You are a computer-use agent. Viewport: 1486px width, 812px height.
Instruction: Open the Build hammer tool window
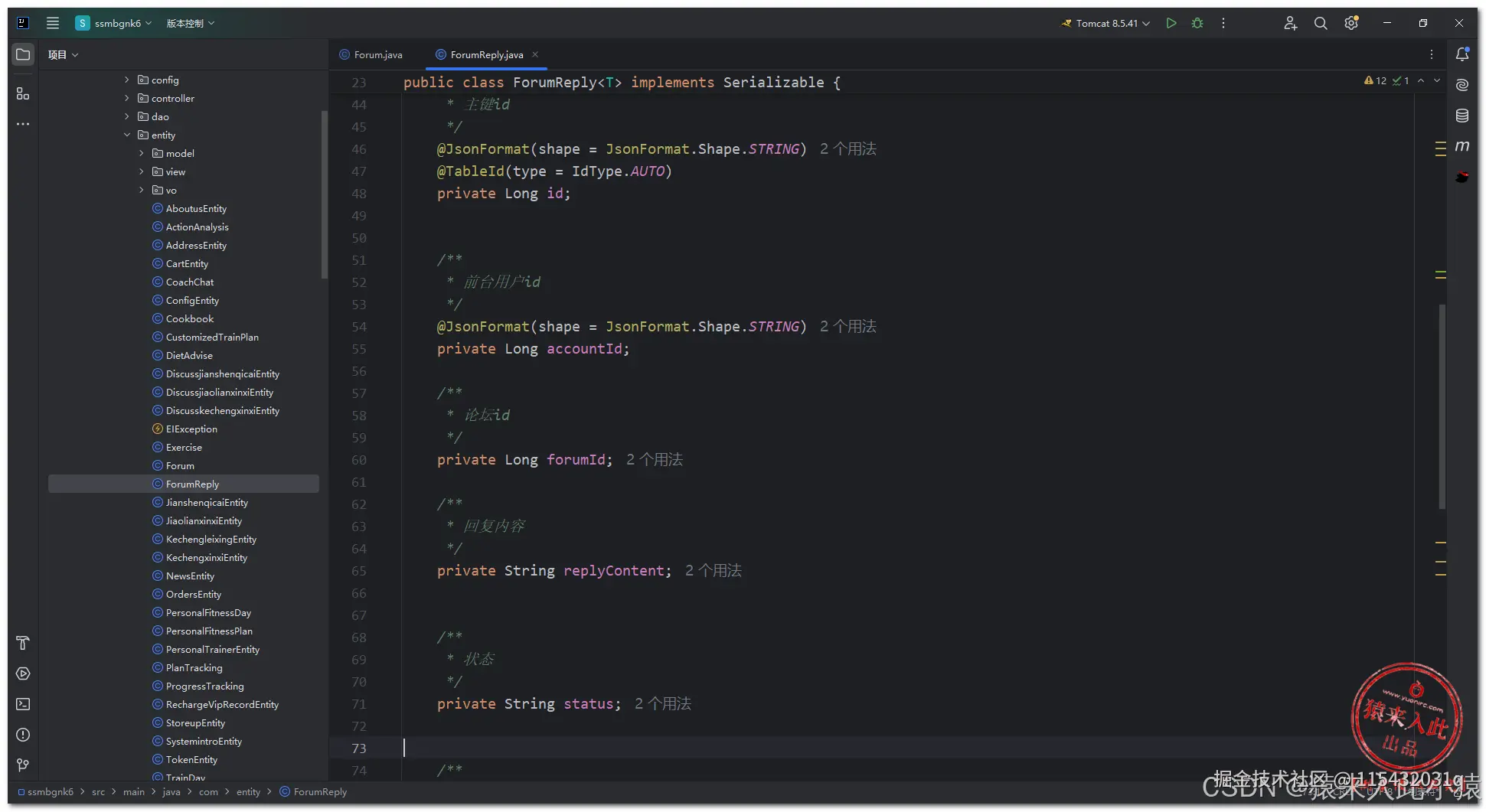coord(23,643)
